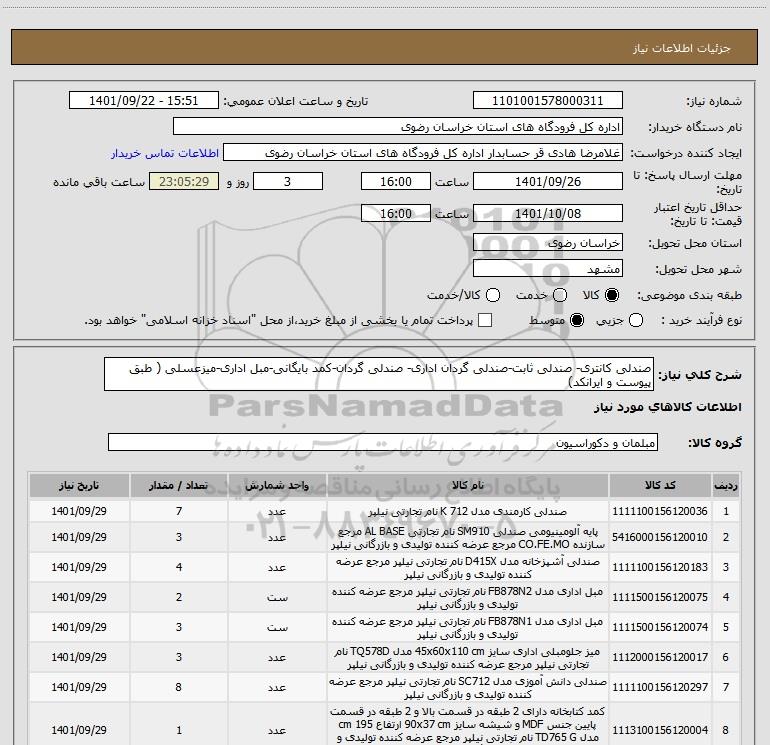The image size is (770, 745).
Task: Click the نام کالا column header
Action: click(468, 485)
